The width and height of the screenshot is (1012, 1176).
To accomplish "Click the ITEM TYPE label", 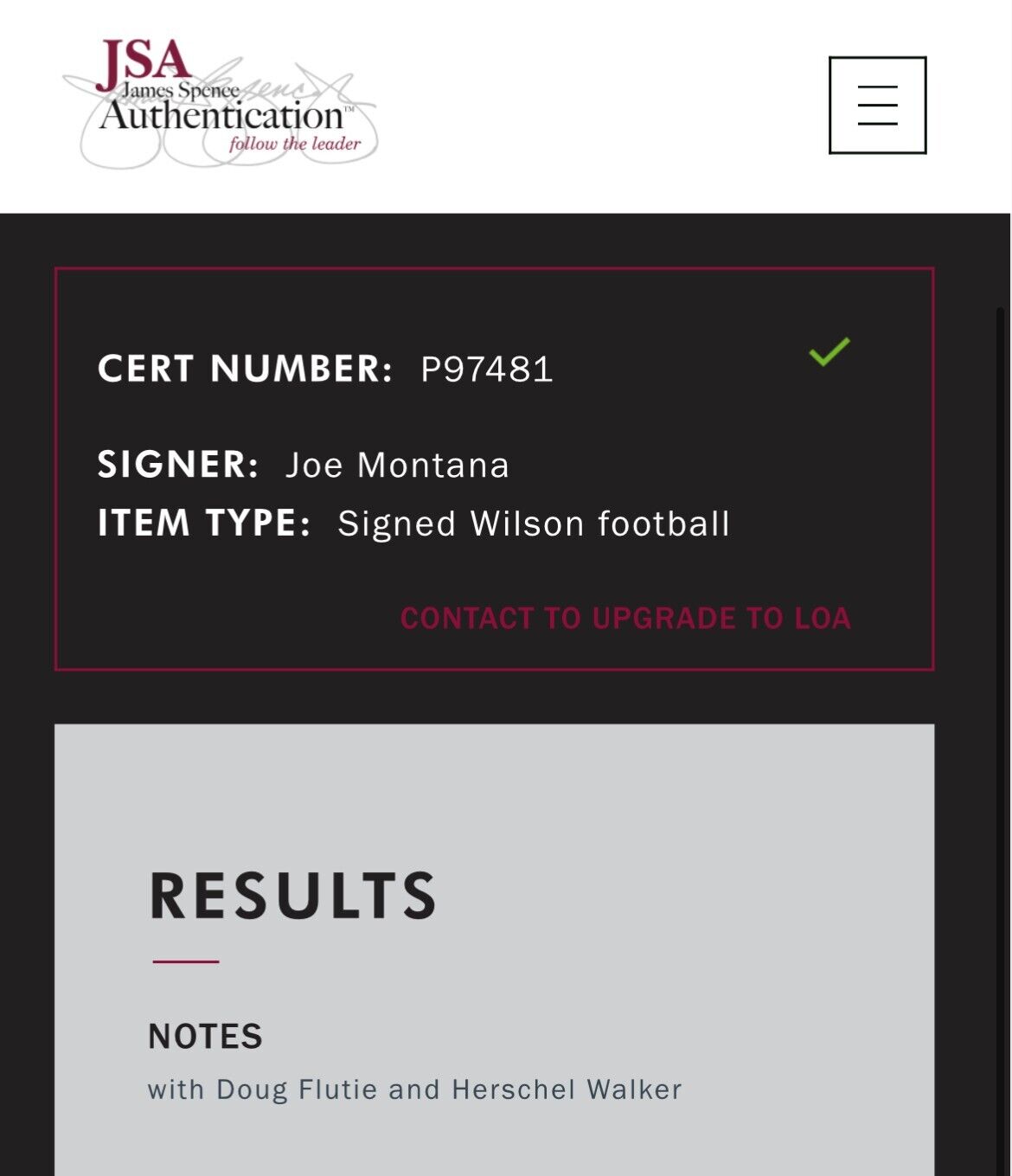I will pyautogui.click(x=203, y=524).
